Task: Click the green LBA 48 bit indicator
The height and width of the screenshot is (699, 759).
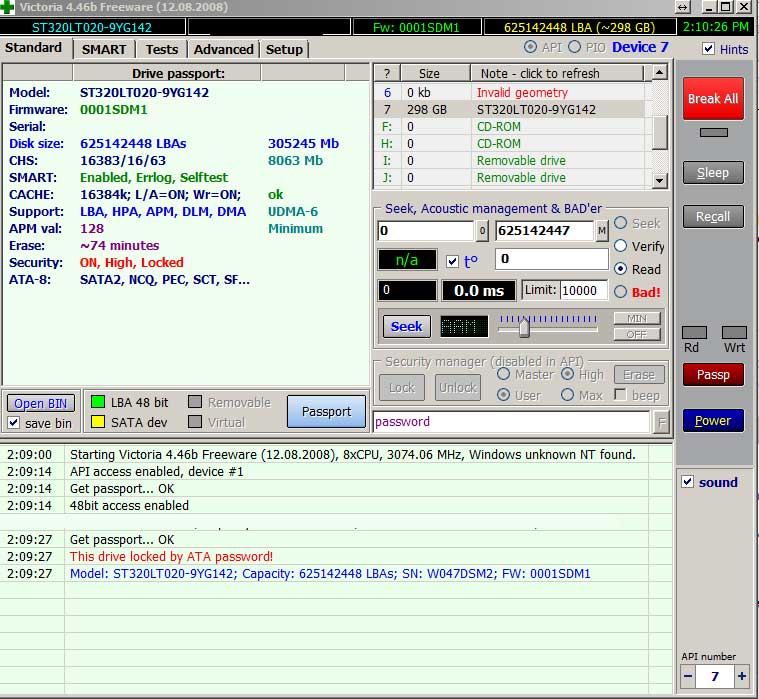Action: 98,401
